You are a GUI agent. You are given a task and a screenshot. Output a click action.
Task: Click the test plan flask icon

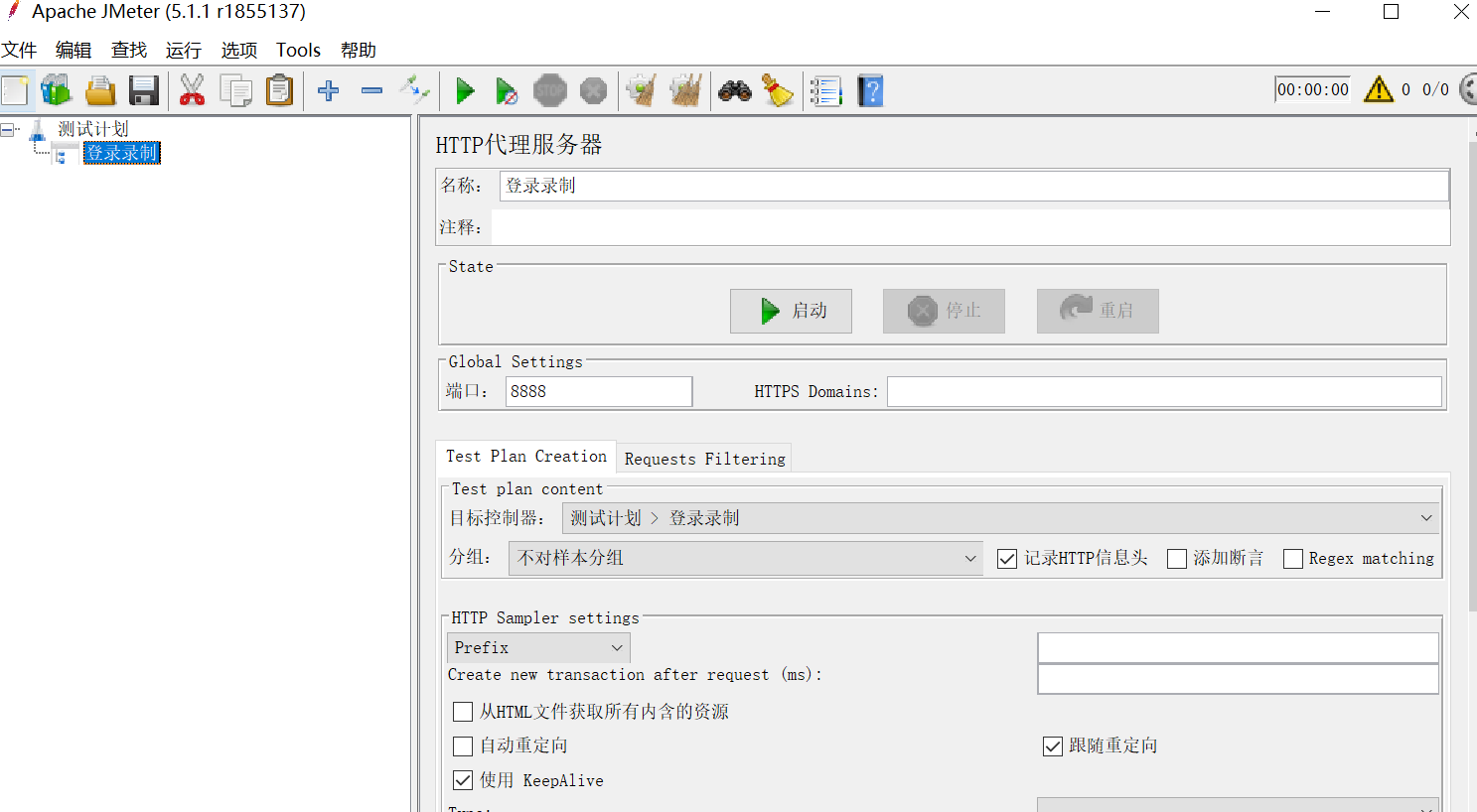point(38,129)
